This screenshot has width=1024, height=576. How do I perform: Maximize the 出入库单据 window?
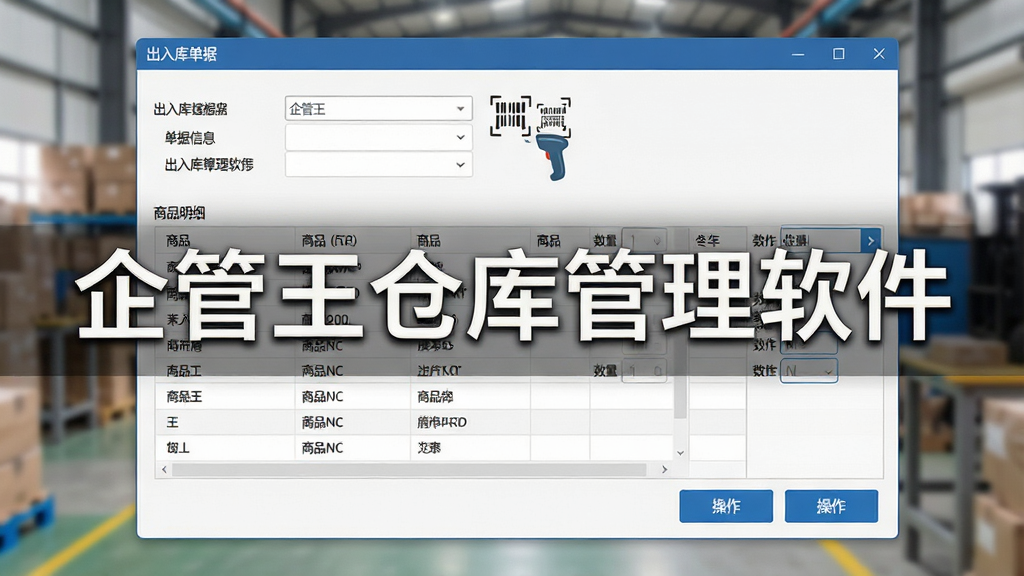pos(839,54)
